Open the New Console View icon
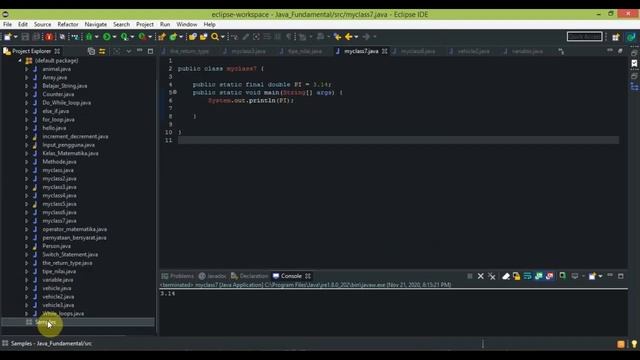This screenshot has height=360, width=640. coord(592,276)
